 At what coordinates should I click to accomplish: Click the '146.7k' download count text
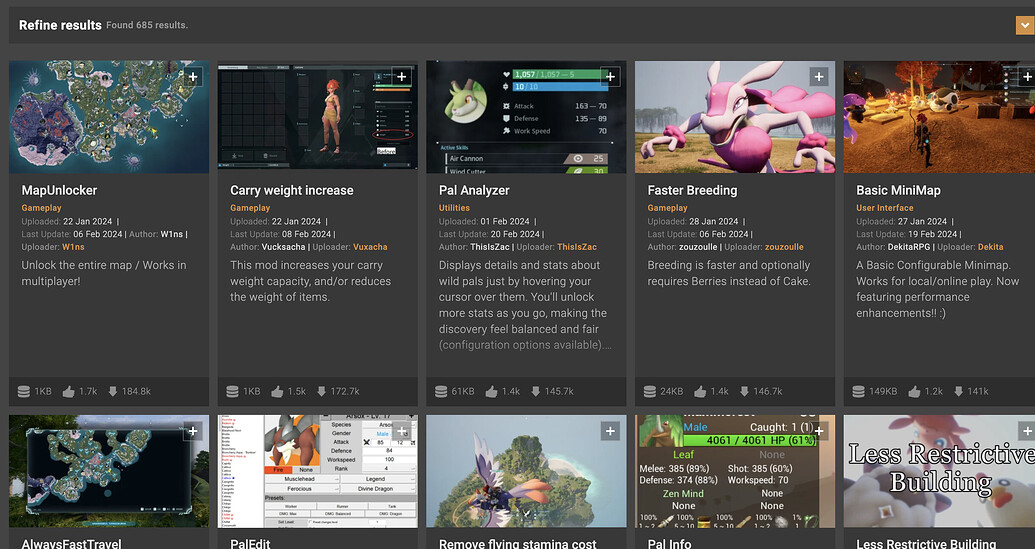tap(768, 391)
